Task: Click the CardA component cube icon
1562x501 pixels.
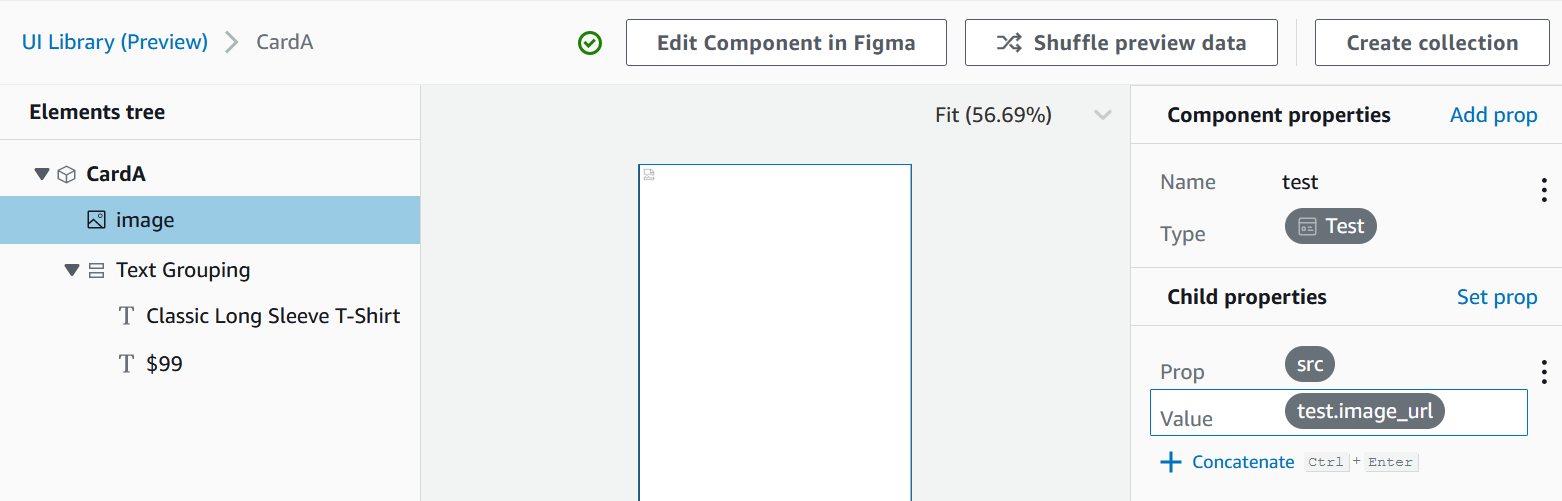Action: tap(67, 174)
